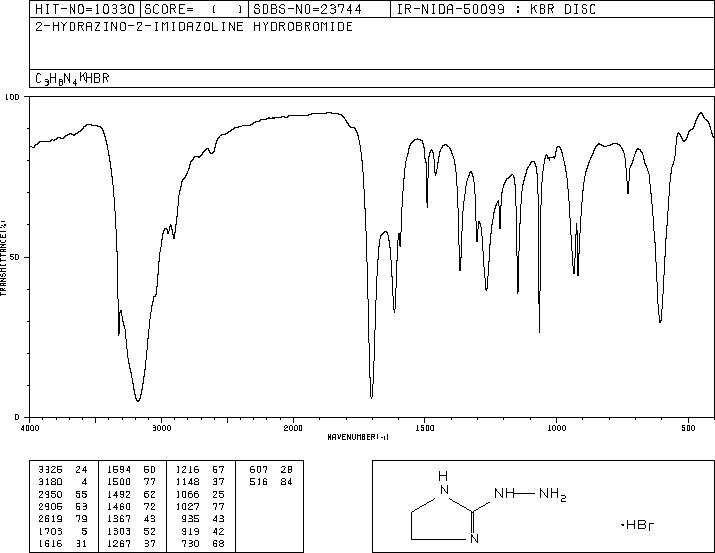The height and width of the screenshot is (553, 715).
Task: Click the deepest peak near 3180 wavenumber
Action: [x=138, y=399]
